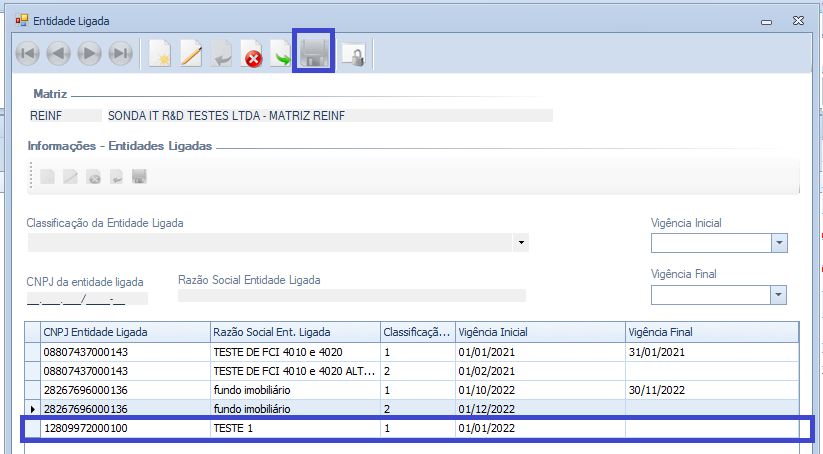This screenshot has height=454, width=823.
Task: Click the Razão Social Entidade Ligada field
Action: pyautogui.click(x=351, y=296)
